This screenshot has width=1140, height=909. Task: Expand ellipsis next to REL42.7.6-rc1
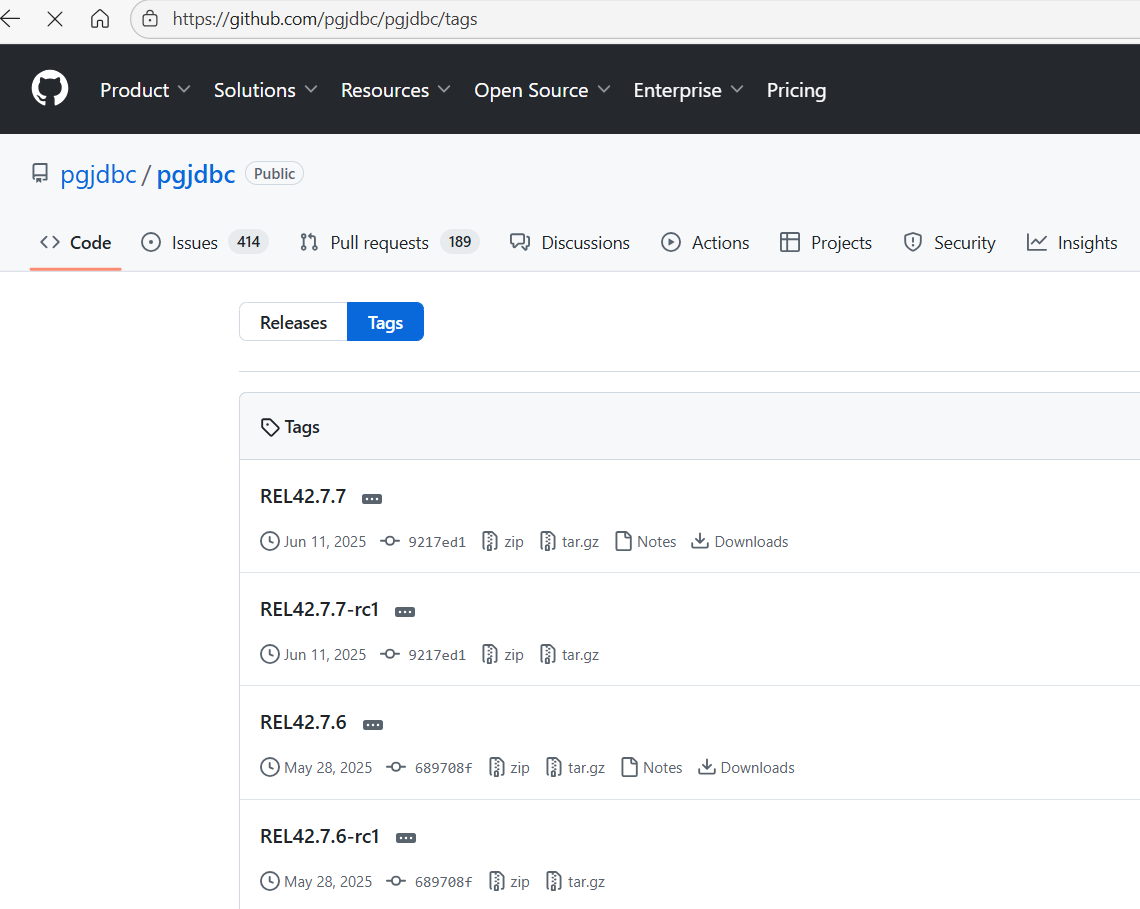pos(406,838)
